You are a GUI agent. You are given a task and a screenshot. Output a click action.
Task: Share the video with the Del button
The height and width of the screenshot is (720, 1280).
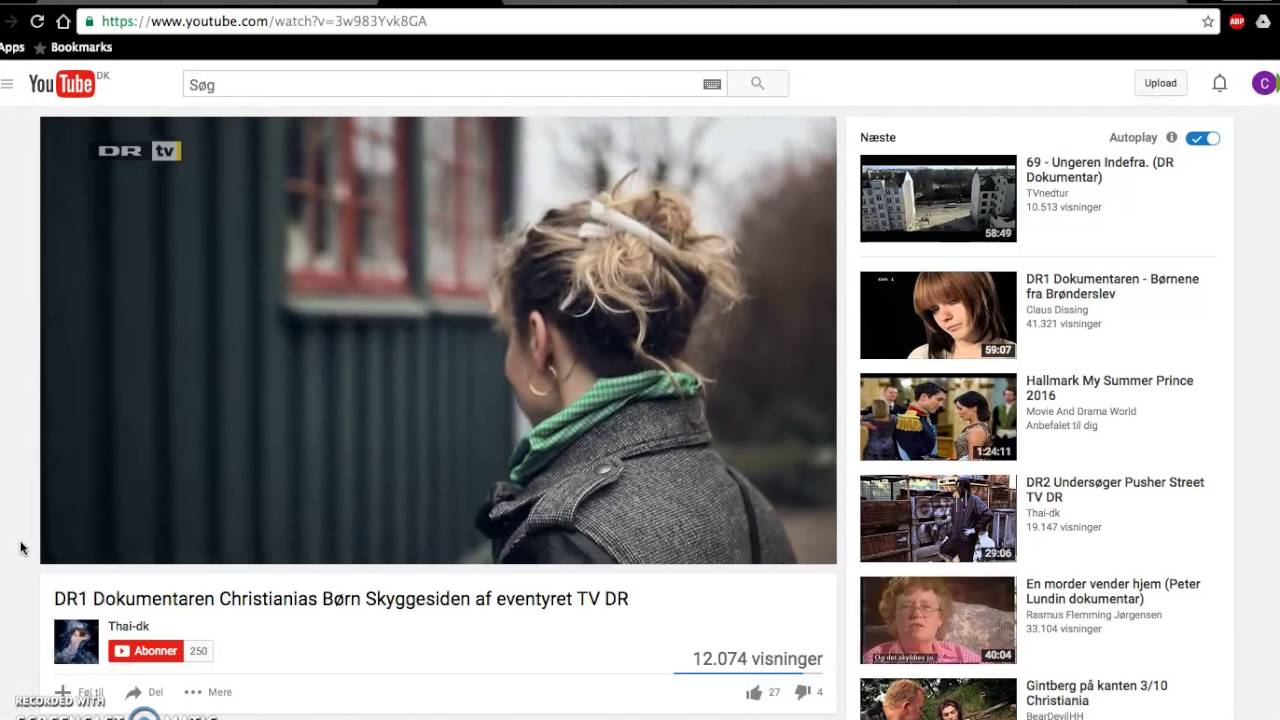click(x=144, y=692)
